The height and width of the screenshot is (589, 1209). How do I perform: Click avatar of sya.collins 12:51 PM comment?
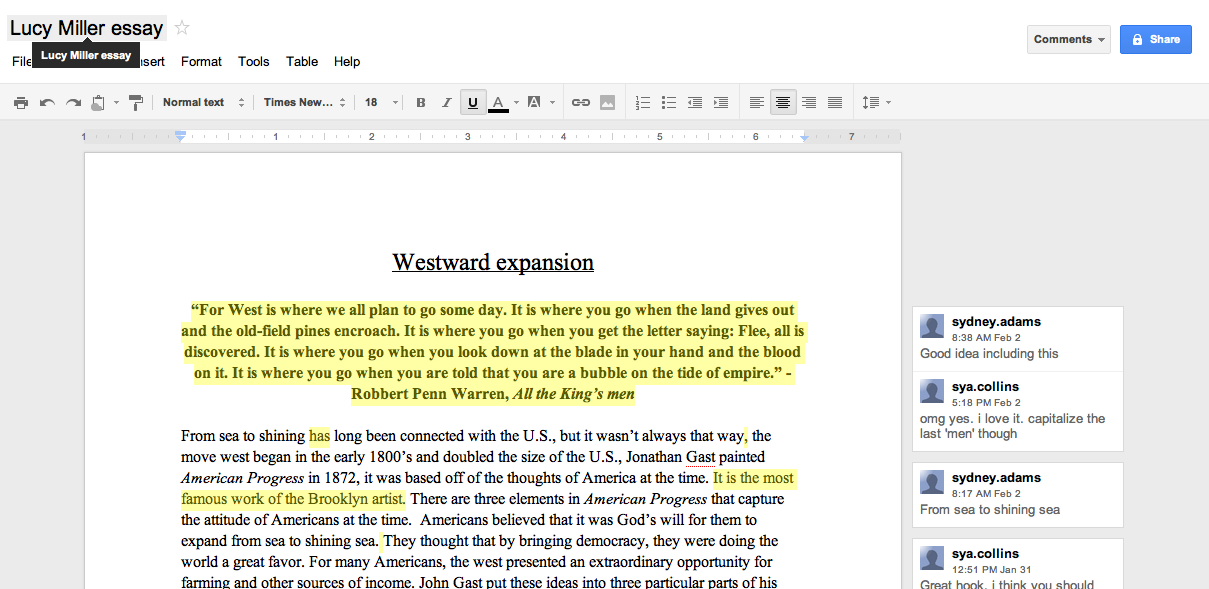click(x=932, y=558)
